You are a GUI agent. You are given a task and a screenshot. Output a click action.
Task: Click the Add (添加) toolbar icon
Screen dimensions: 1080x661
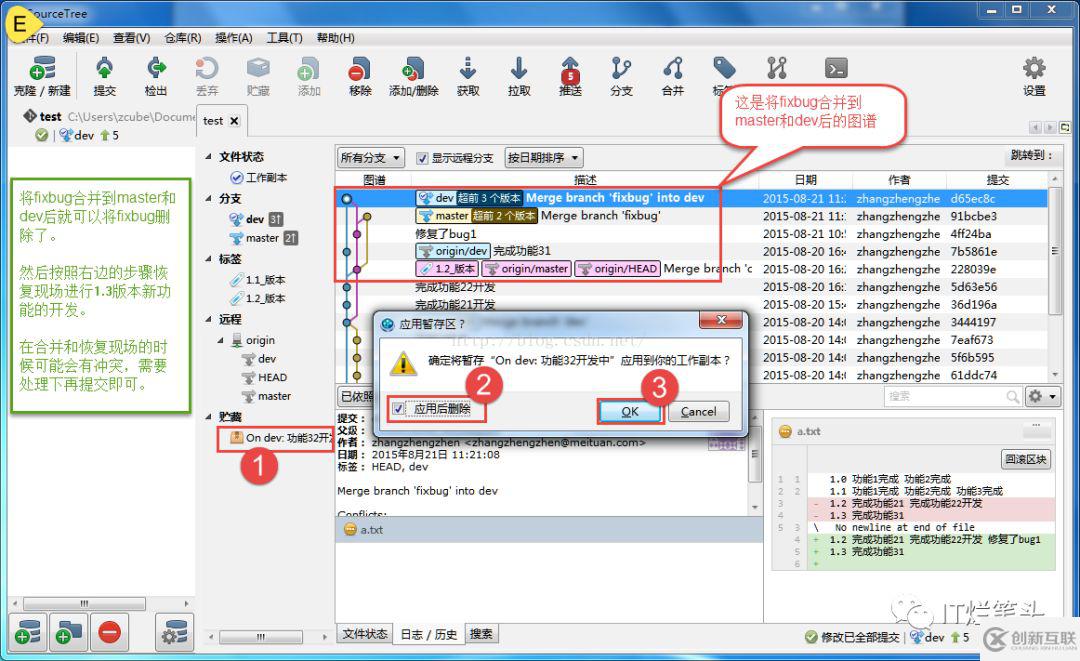[x=309, y=75]
